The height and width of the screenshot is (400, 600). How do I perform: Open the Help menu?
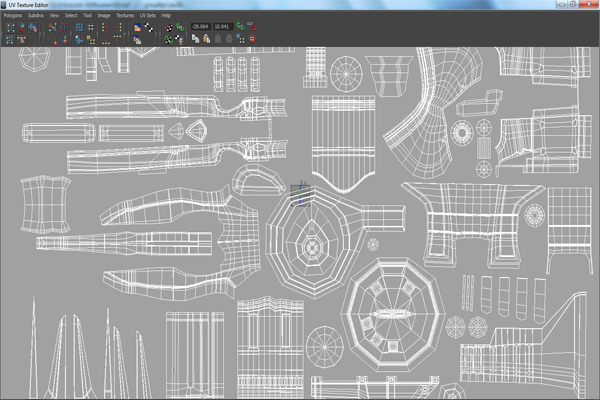click(166, 15)
